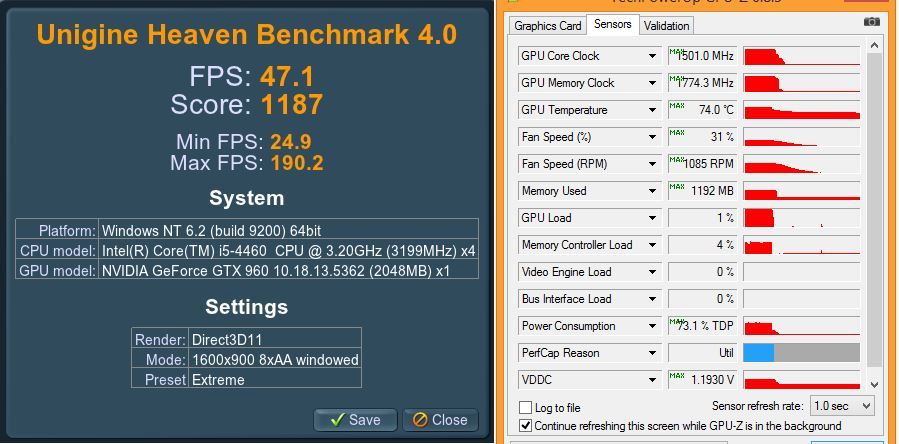Open the Sensor refresh rate dropdown

[842, 406]
